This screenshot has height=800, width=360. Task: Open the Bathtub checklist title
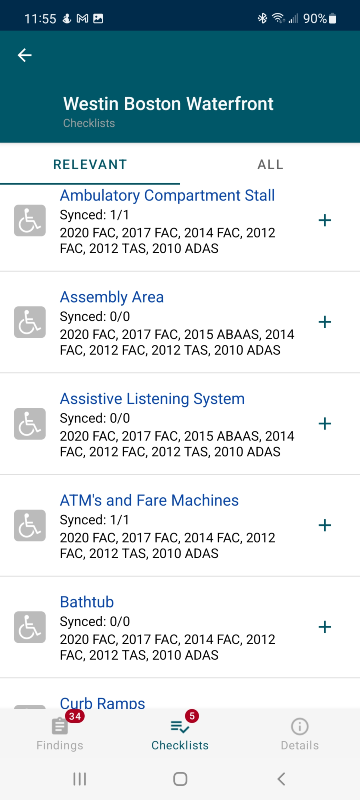[87, 602]
